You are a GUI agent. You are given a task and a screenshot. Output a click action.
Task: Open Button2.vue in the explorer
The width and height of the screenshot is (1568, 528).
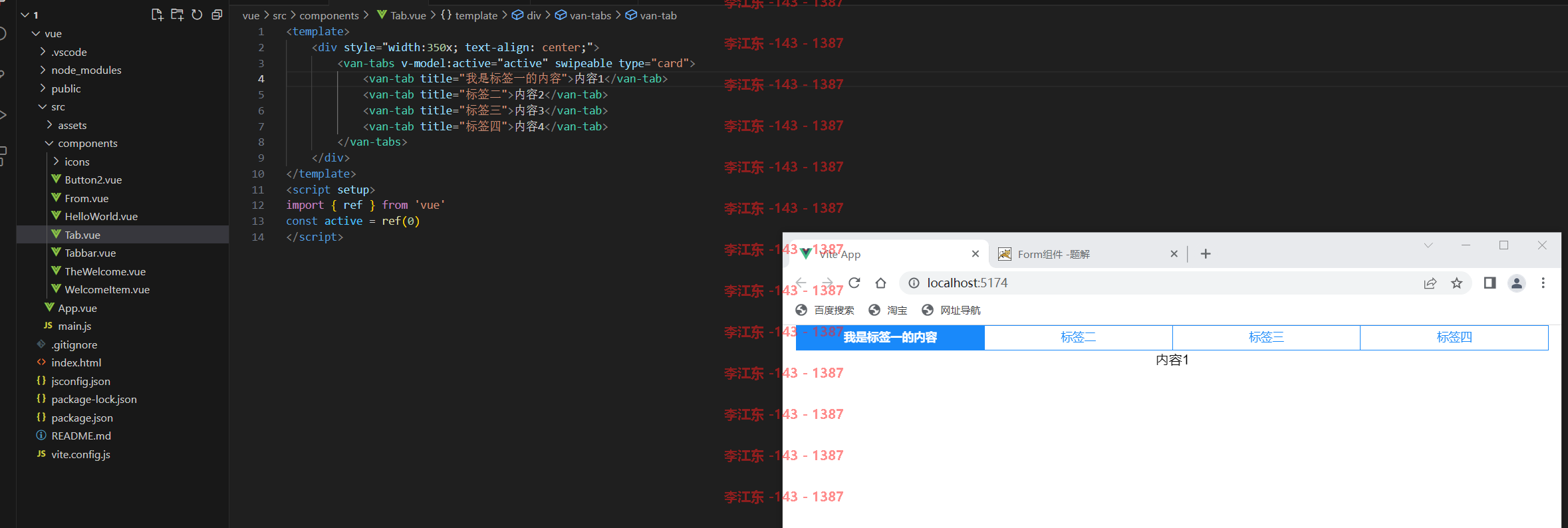coord(93,180)
